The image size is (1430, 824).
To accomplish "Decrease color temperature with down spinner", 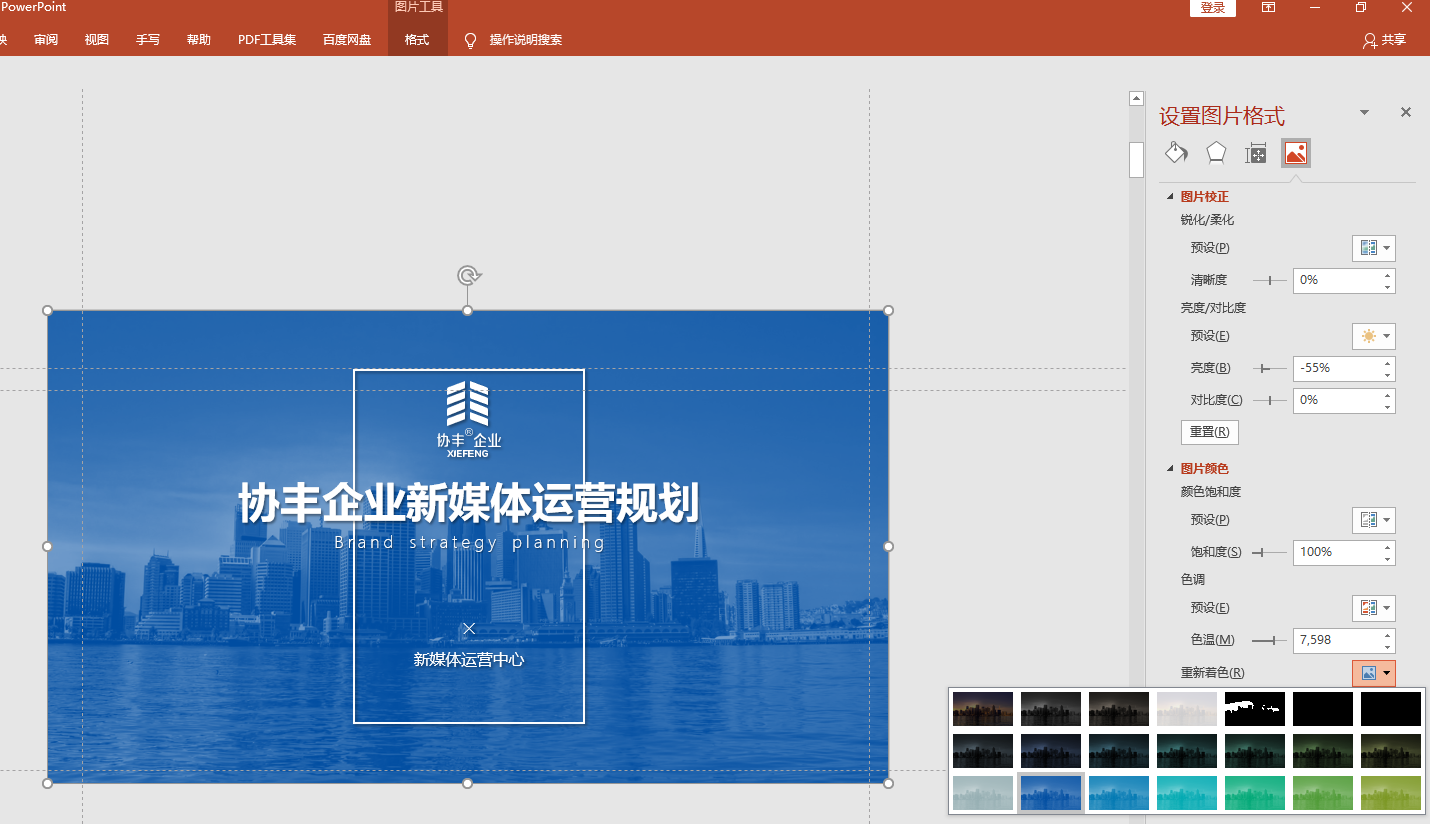I will coord(1388,647).
